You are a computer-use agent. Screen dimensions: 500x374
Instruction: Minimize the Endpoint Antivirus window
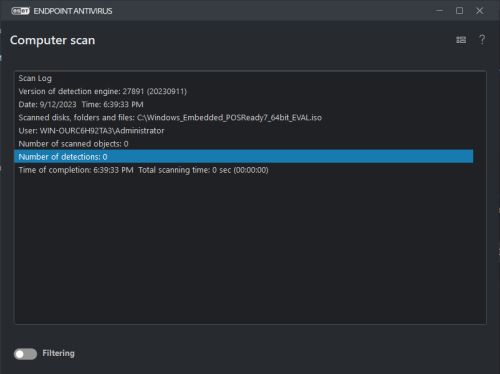click(x=440, y=11)
